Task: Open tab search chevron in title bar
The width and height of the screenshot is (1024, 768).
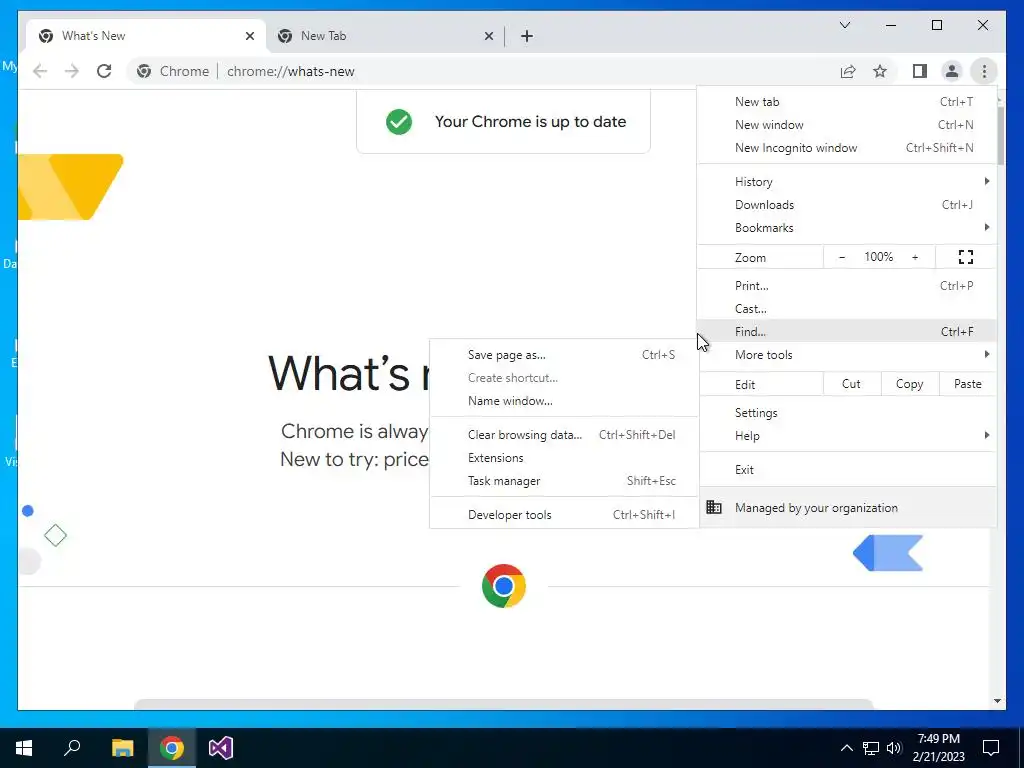Action: 845,25
